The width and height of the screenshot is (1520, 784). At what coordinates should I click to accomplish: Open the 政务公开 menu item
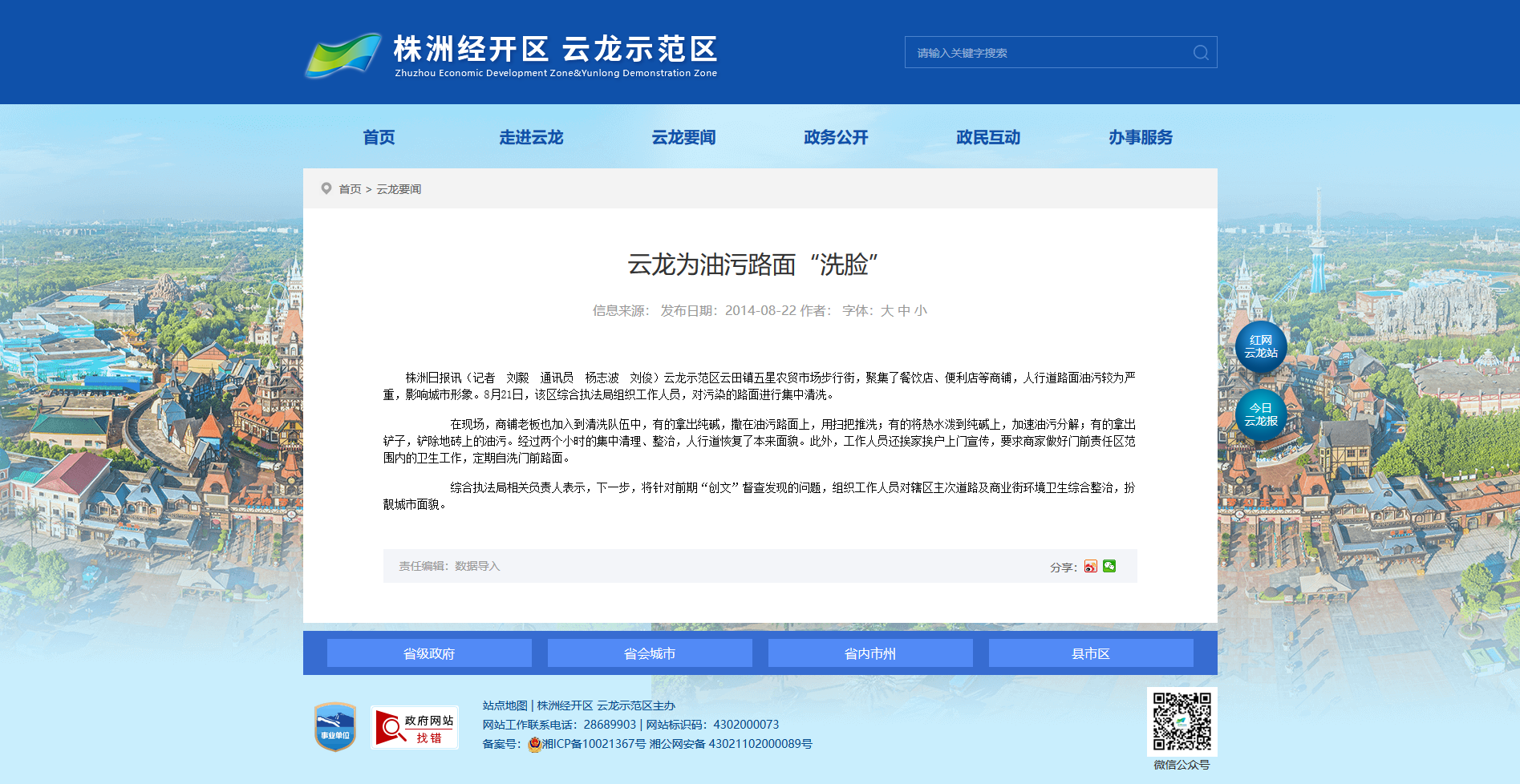coord(836,137)
